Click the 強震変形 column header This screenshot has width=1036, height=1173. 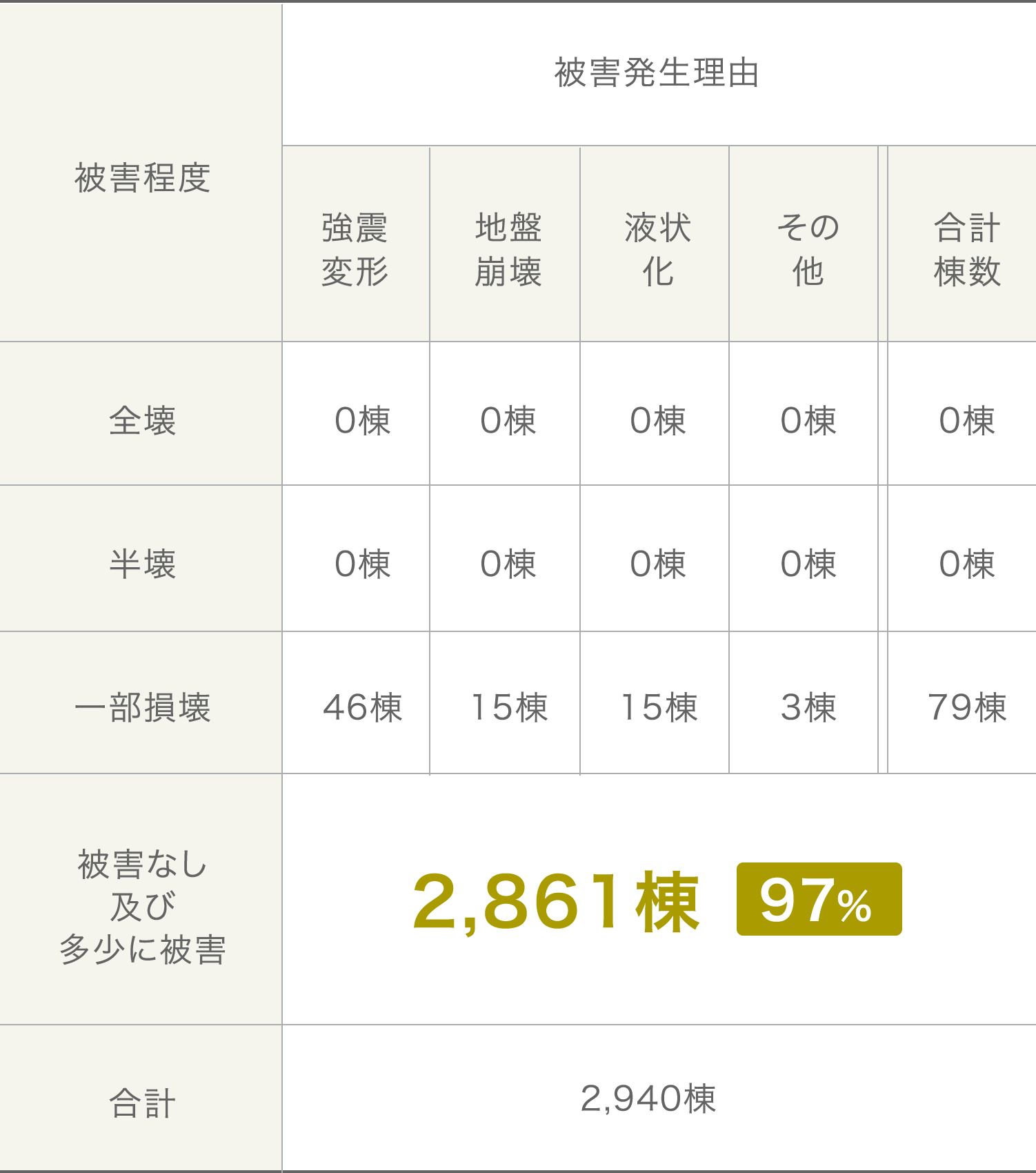pos(356,244)
